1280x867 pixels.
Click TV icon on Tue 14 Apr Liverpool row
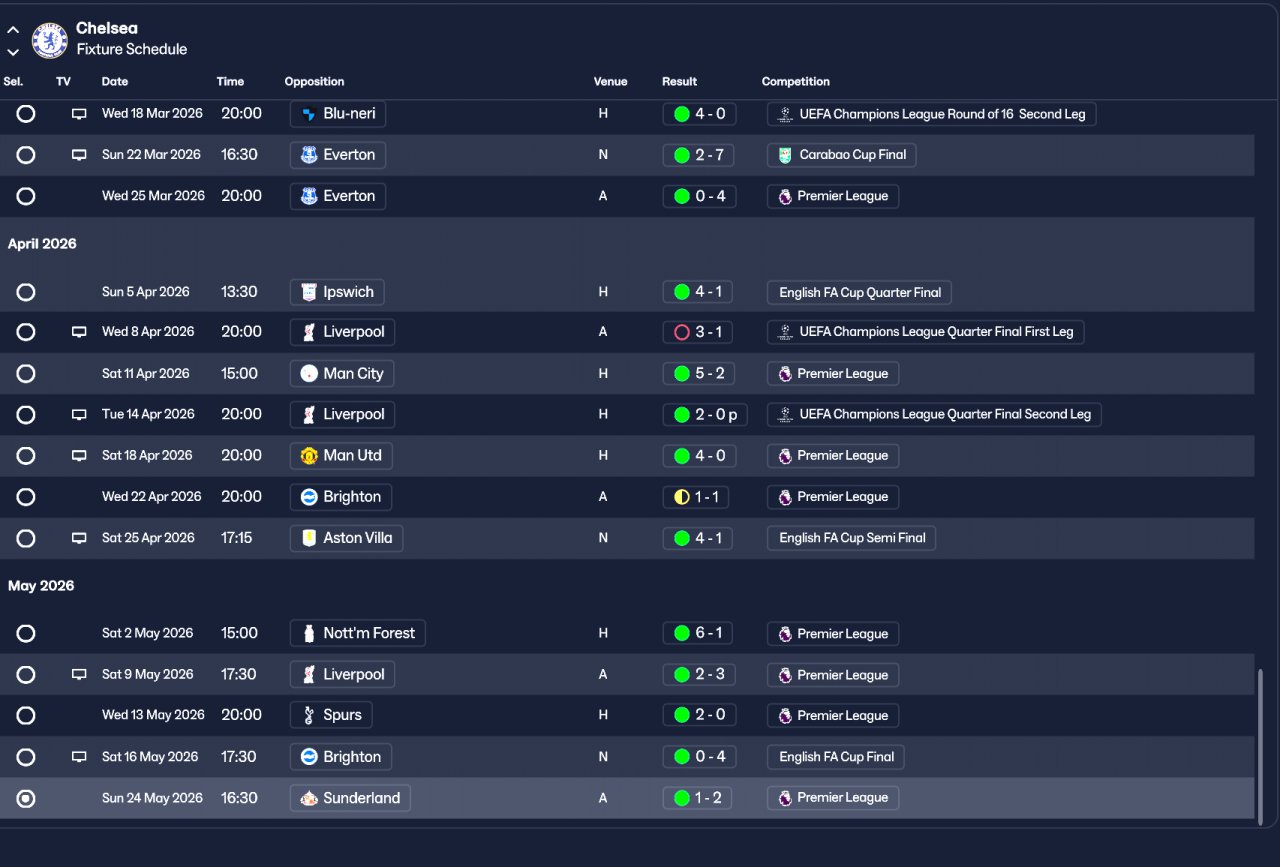[79, 414]
